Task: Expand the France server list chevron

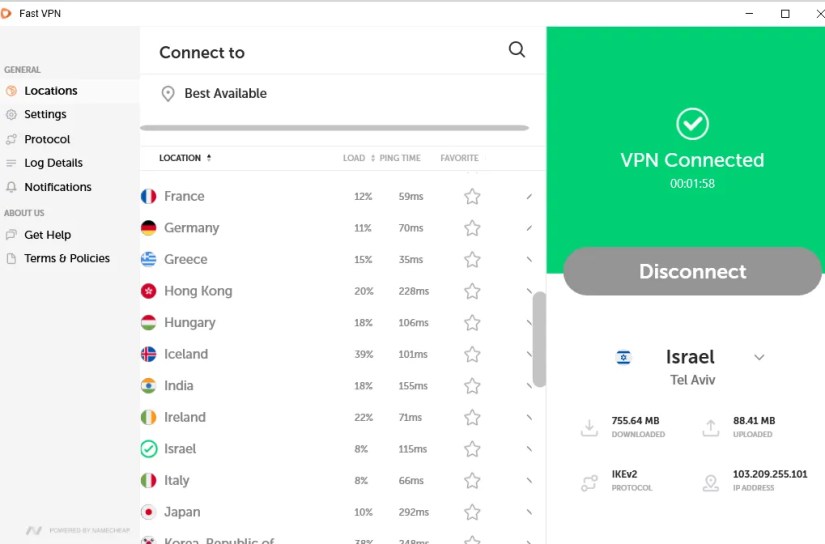Action: tap(529, 196)
